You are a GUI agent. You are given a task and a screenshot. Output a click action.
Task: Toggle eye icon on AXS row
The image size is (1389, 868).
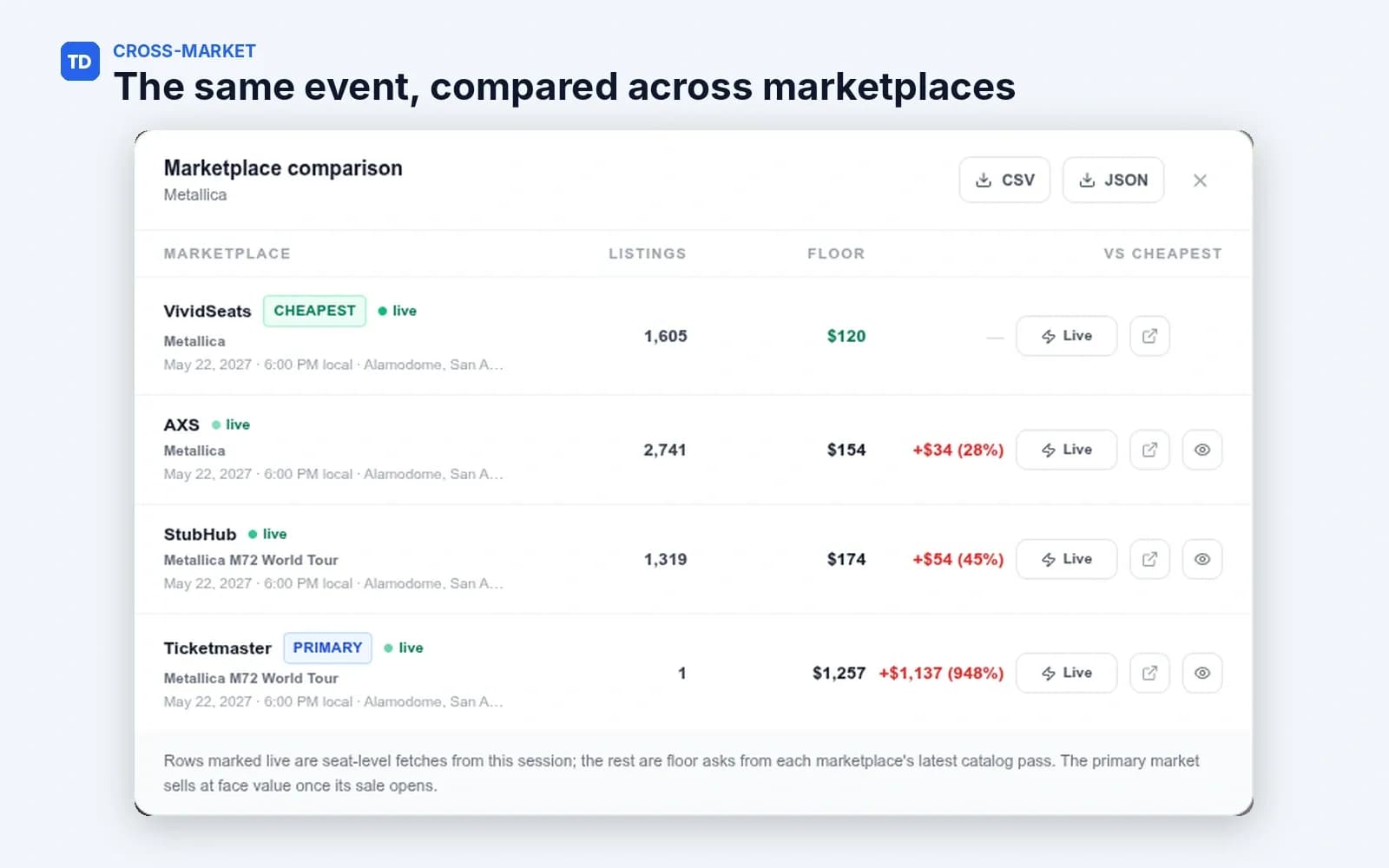tap(1202, 450)
